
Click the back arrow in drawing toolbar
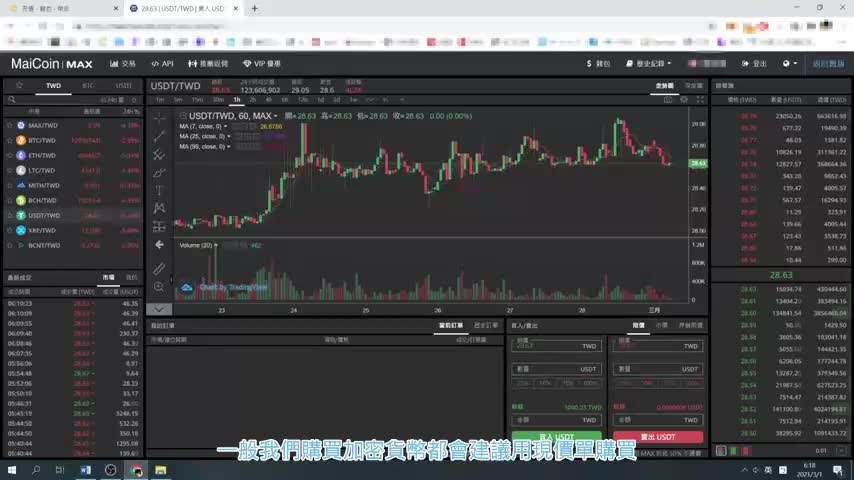click(x=159, y=245)
